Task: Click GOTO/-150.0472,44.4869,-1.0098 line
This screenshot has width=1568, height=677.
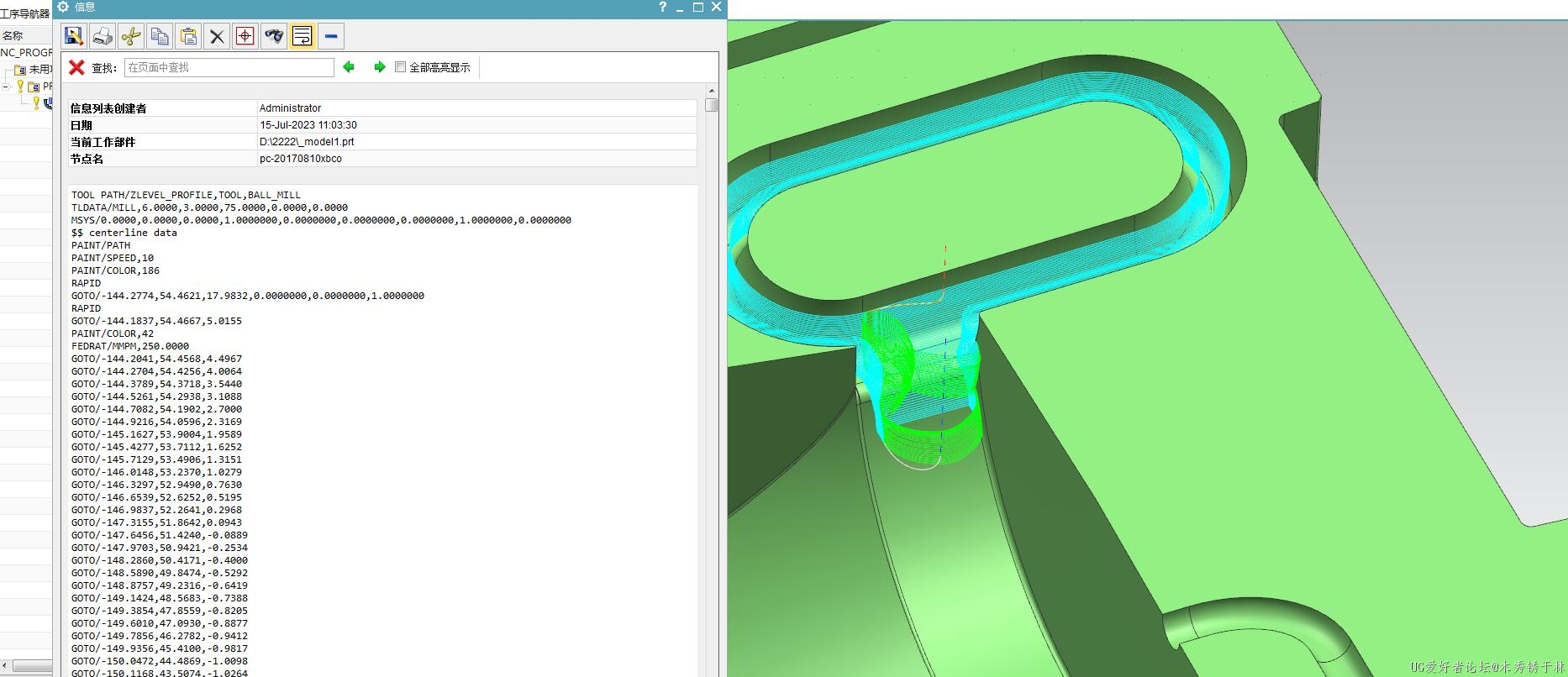Action: point(160,661)
